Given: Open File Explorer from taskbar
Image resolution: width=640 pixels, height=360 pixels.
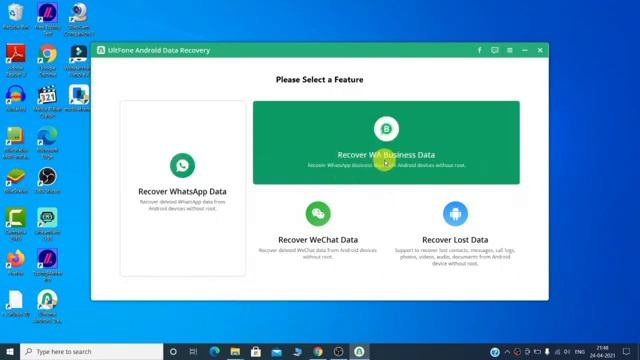Looking at the screenshot, I should coord(235,351).
